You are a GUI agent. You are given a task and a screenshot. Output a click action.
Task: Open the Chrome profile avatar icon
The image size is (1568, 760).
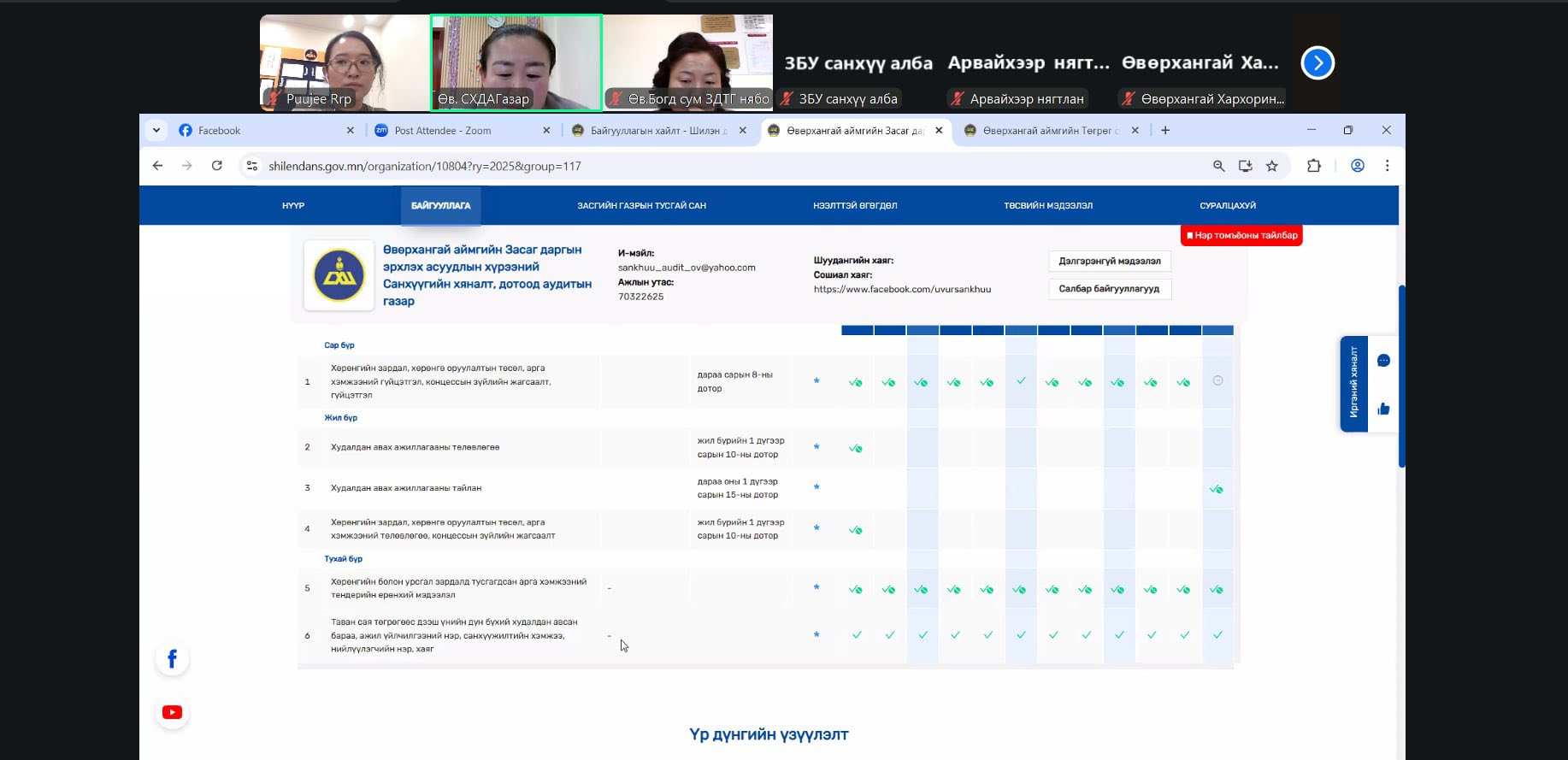click(1357, 166)
